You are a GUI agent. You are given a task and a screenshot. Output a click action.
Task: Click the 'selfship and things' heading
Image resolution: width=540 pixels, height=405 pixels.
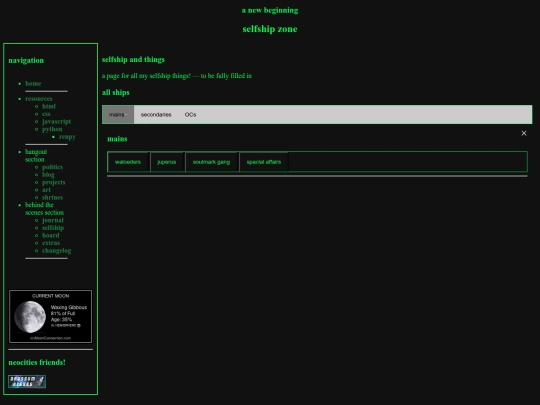(x=133, y=60)
